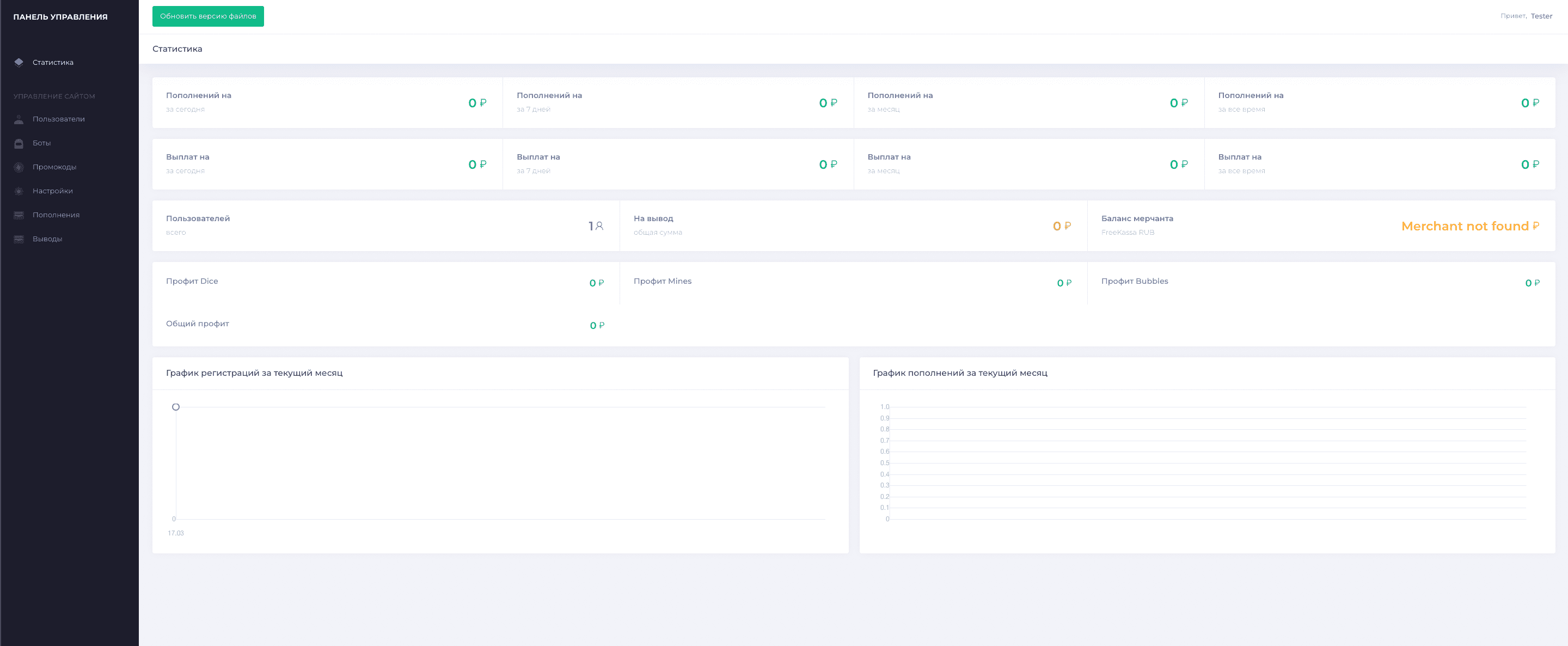The width and height of the screenshot is (1568, 646).
Task: Click ПАНЕЛЬ УПРАВЛЕНИЯ header logo
Action: pos(60,17)
